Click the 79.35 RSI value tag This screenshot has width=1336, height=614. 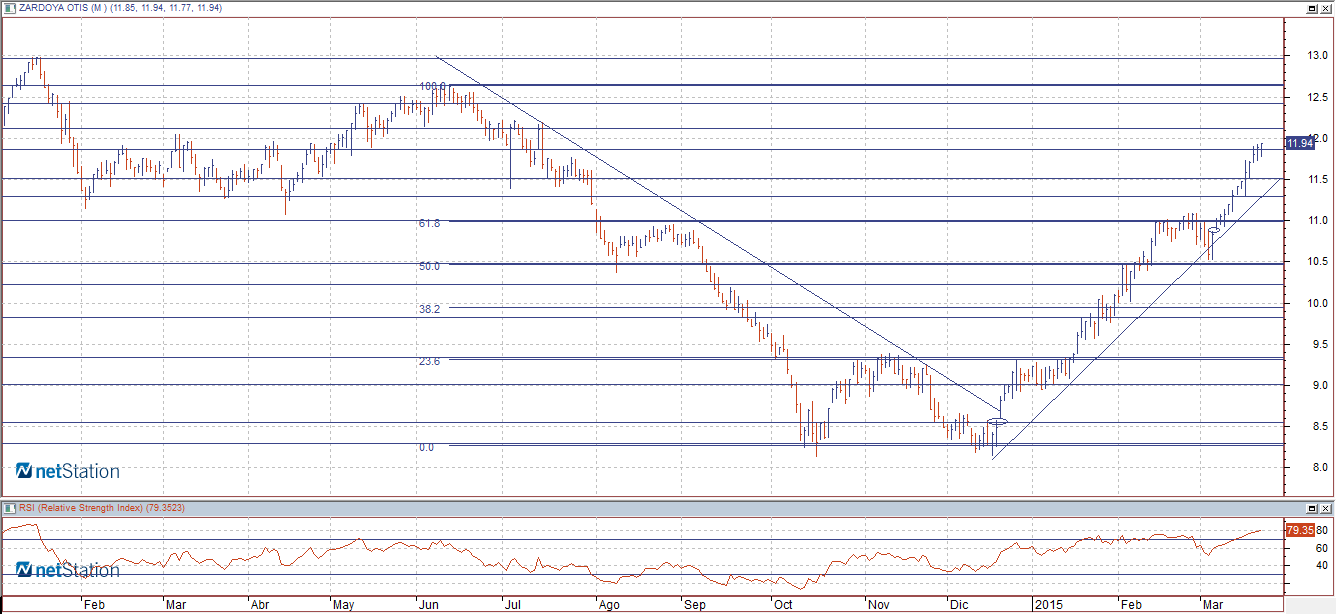tap(1298, 530)
